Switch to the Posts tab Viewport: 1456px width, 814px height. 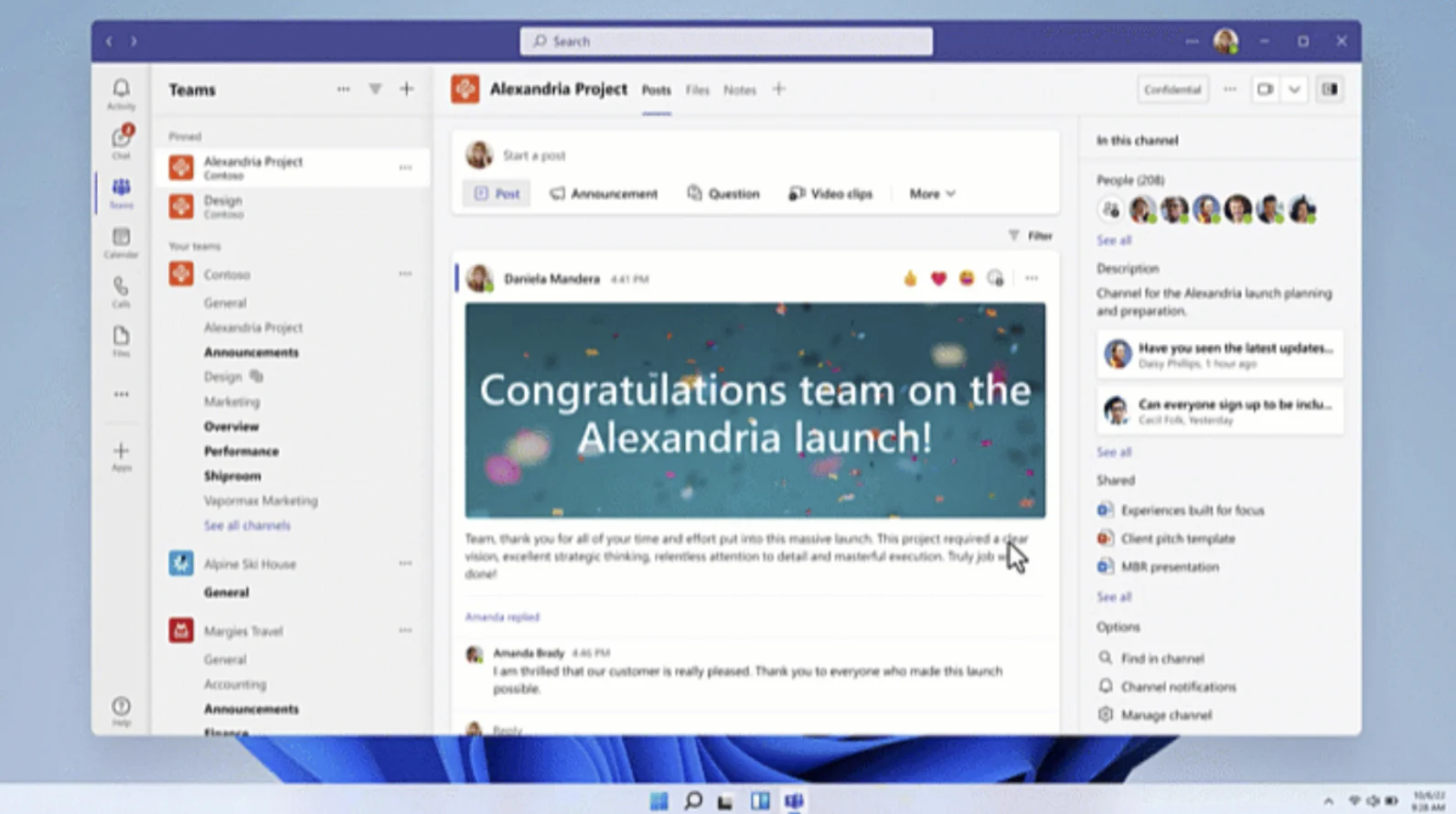(x=656, y=91)
